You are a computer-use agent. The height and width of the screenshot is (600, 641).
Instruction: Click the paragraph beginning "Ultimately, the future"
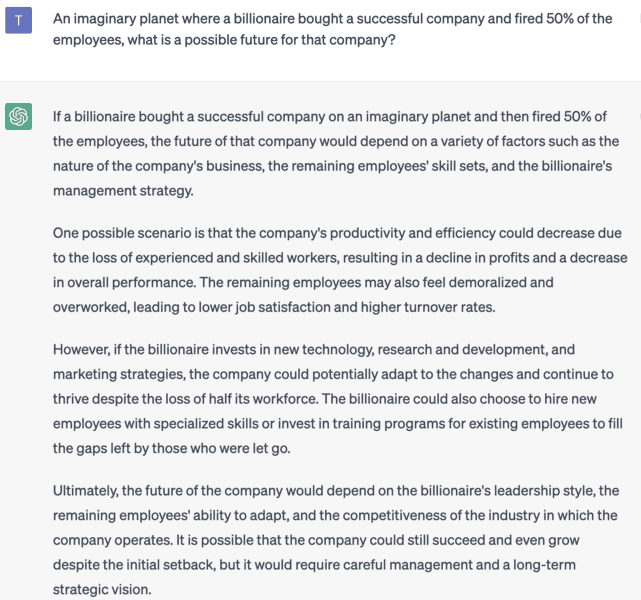336,540
